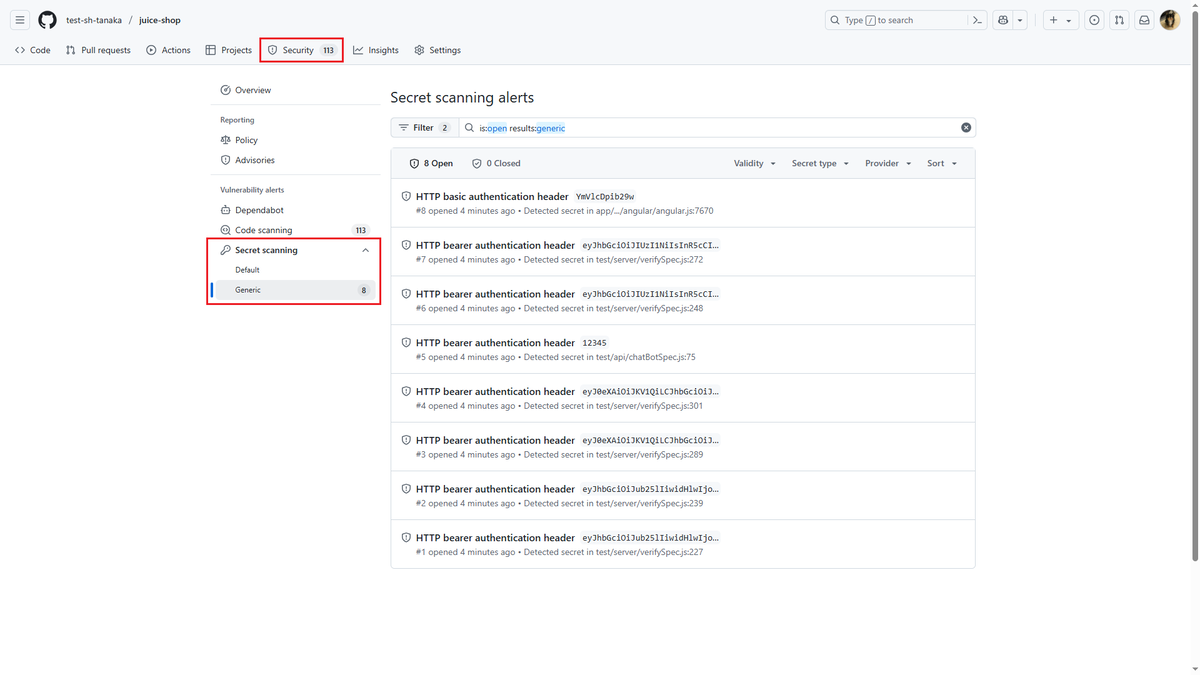The width and height of the screenshot is (1200, 675).
Task: Click shield icon of alert #5
Action: tap(406, 343)
